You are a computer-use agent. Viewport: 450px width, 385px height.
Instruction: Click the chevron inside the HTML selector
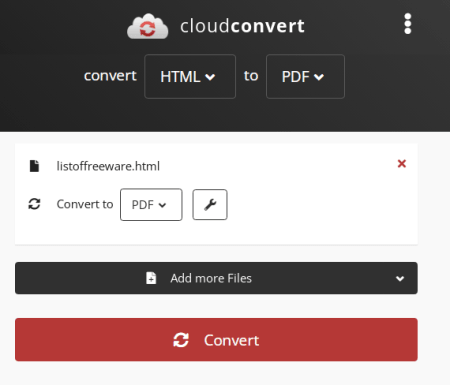point(210,77)
